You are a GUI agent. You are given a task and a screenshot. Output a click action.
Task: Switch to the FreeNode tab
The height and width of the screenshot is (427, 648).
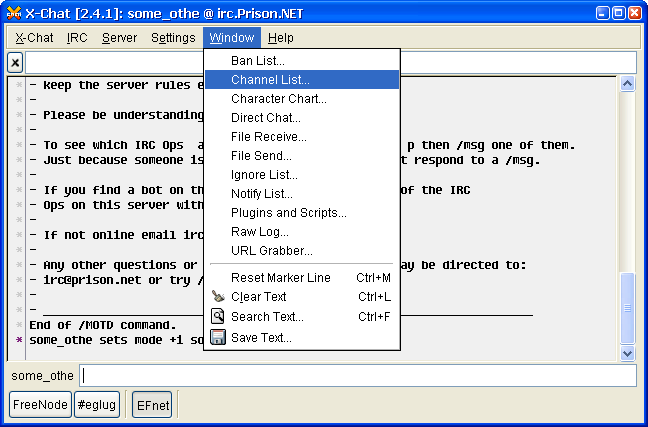pos(40,404)
